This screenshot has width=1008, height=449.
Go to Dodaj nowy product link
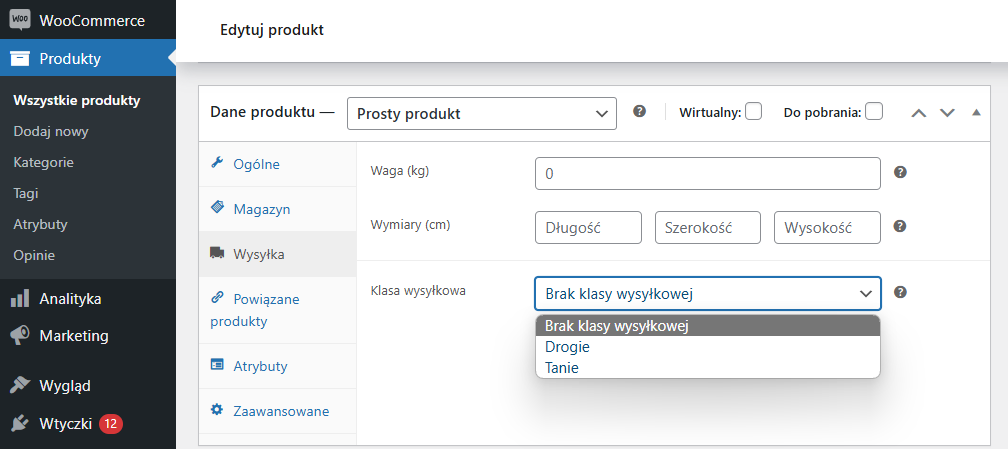(51, 132)
